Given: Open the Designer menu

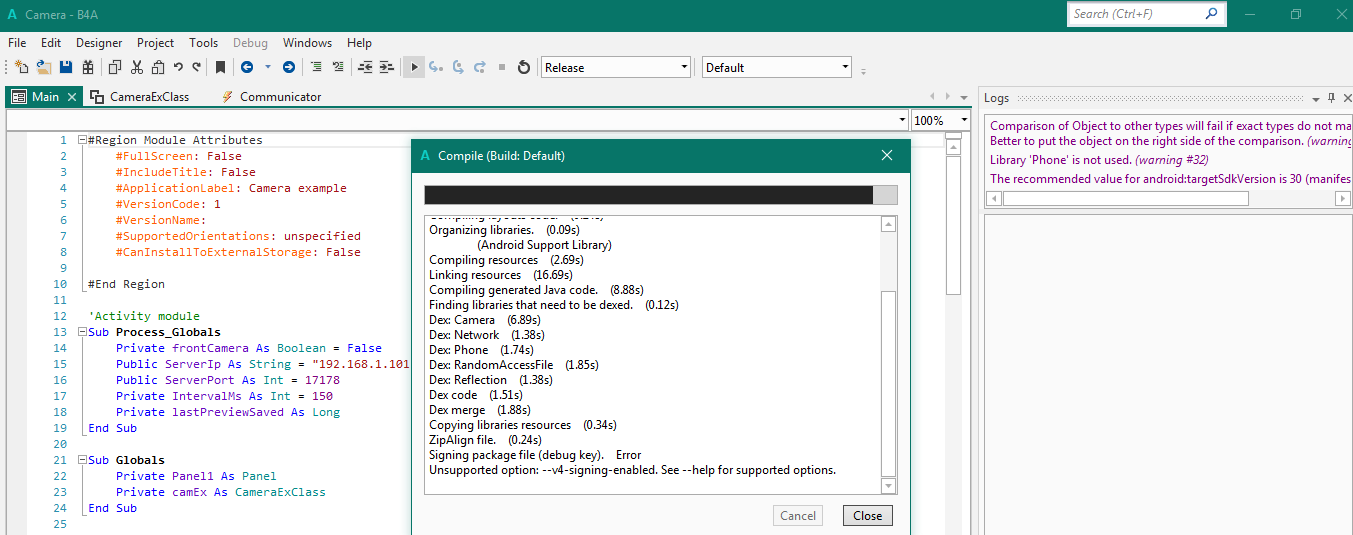Looking at the screenshot, I should pos(99,43).
